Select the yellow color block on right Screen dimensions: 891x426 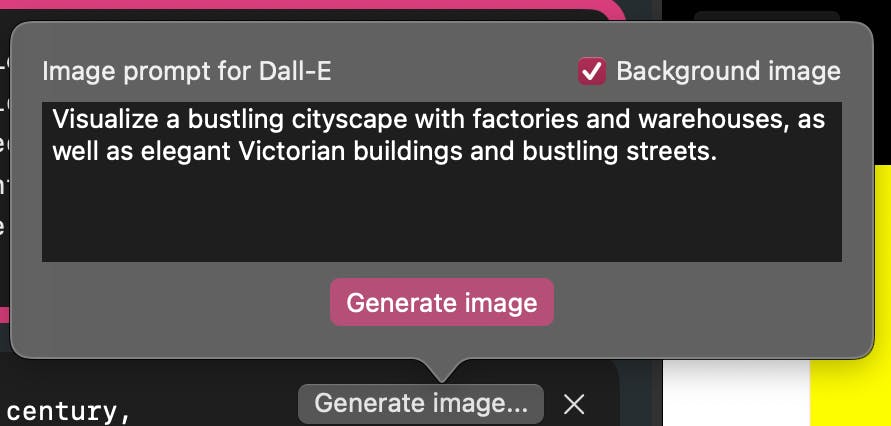pyautogui.click(x=851, y=295)
